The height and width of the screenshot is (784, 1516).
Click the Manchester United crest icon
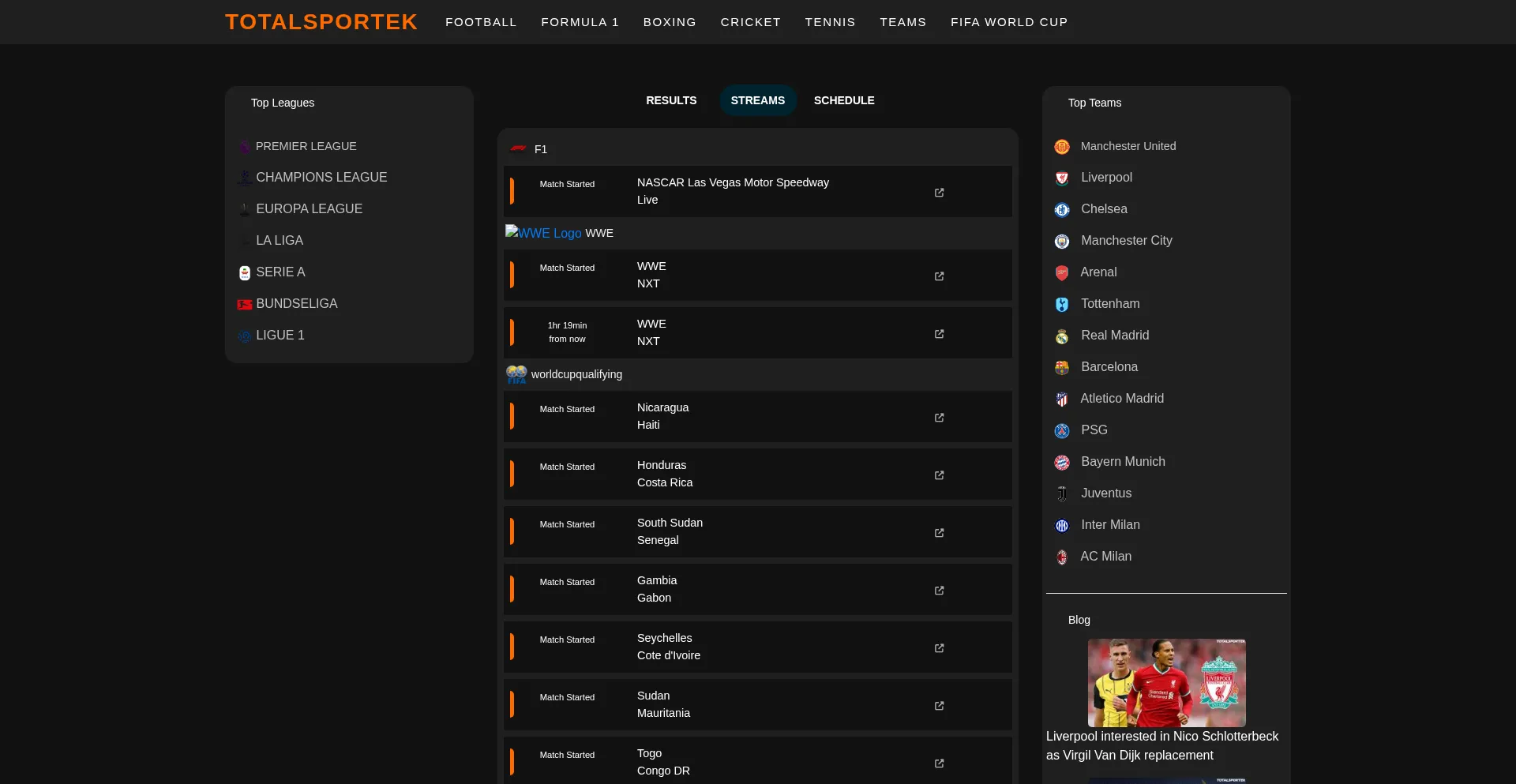1062,147
